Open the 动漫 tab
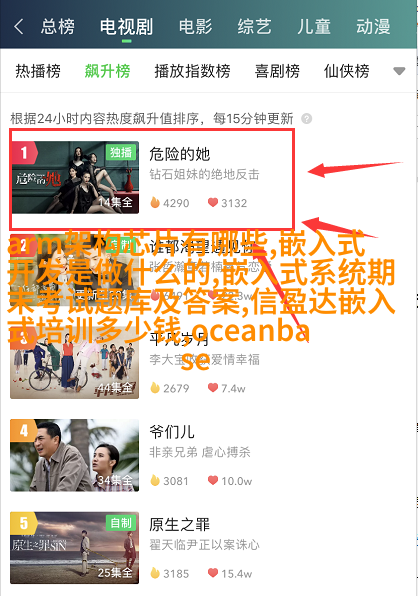This screenshot has width=418, height=596. point(373,27)
